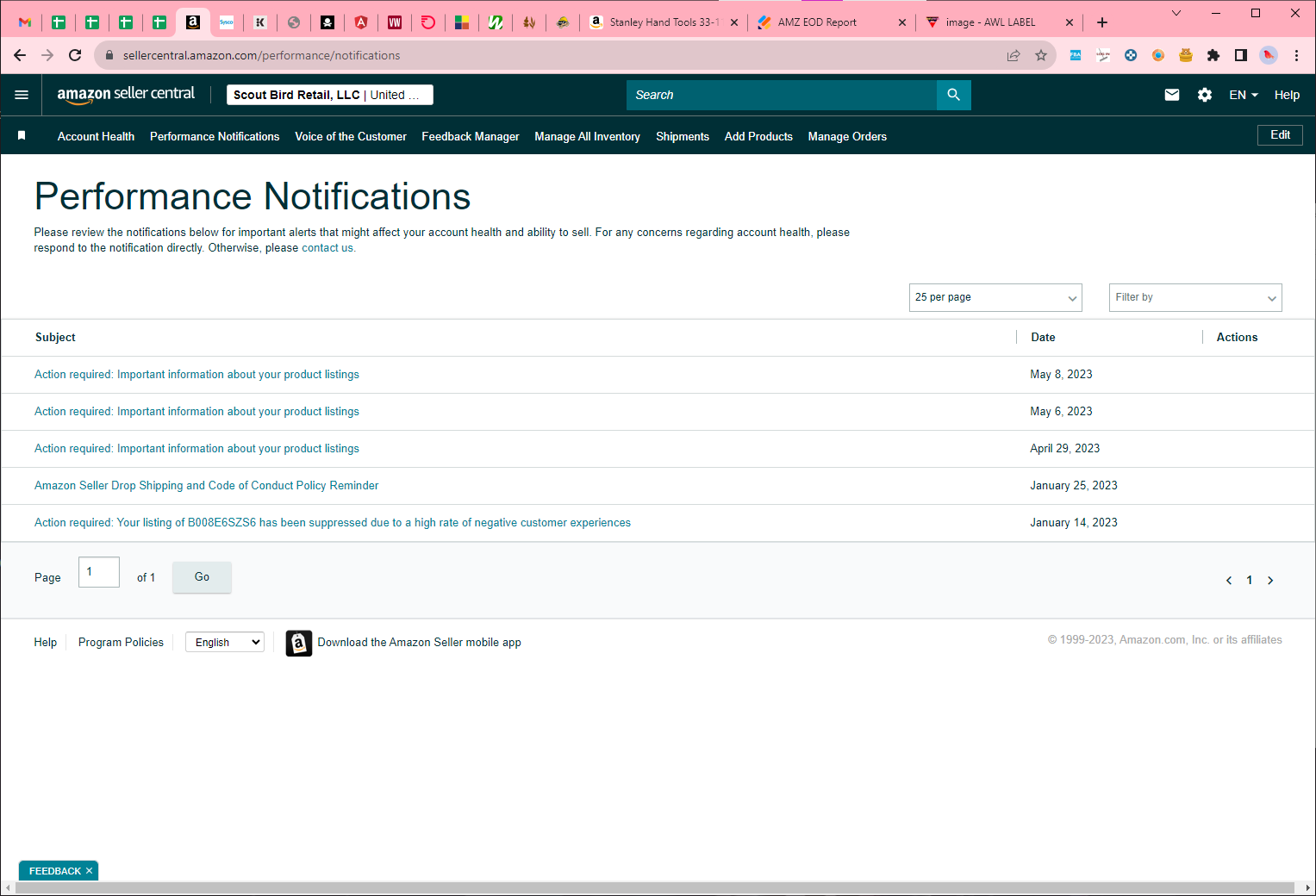Viewport: 1316px width, 896px height.
Task: Open Chrome three-dot menu
Action: pyautogui.click(x=1296, y=55)
